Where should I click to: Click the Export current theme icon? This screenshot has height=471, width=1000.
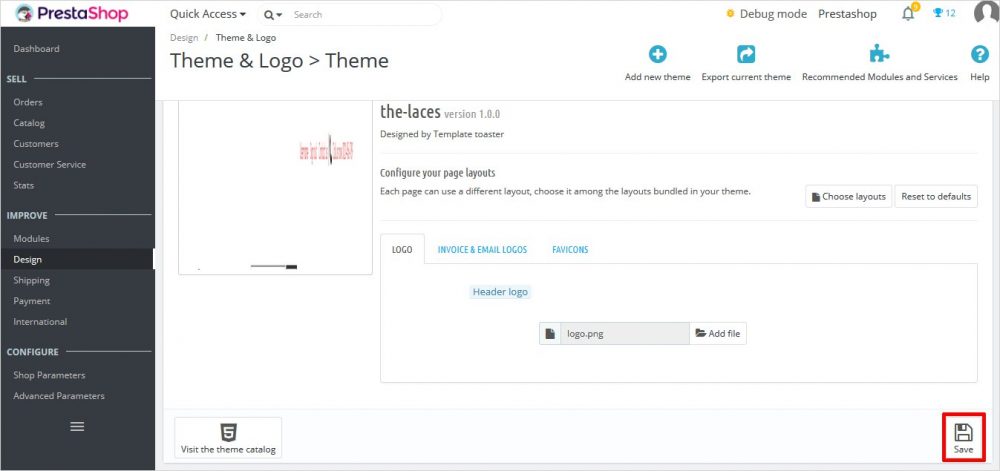point(746,55)
